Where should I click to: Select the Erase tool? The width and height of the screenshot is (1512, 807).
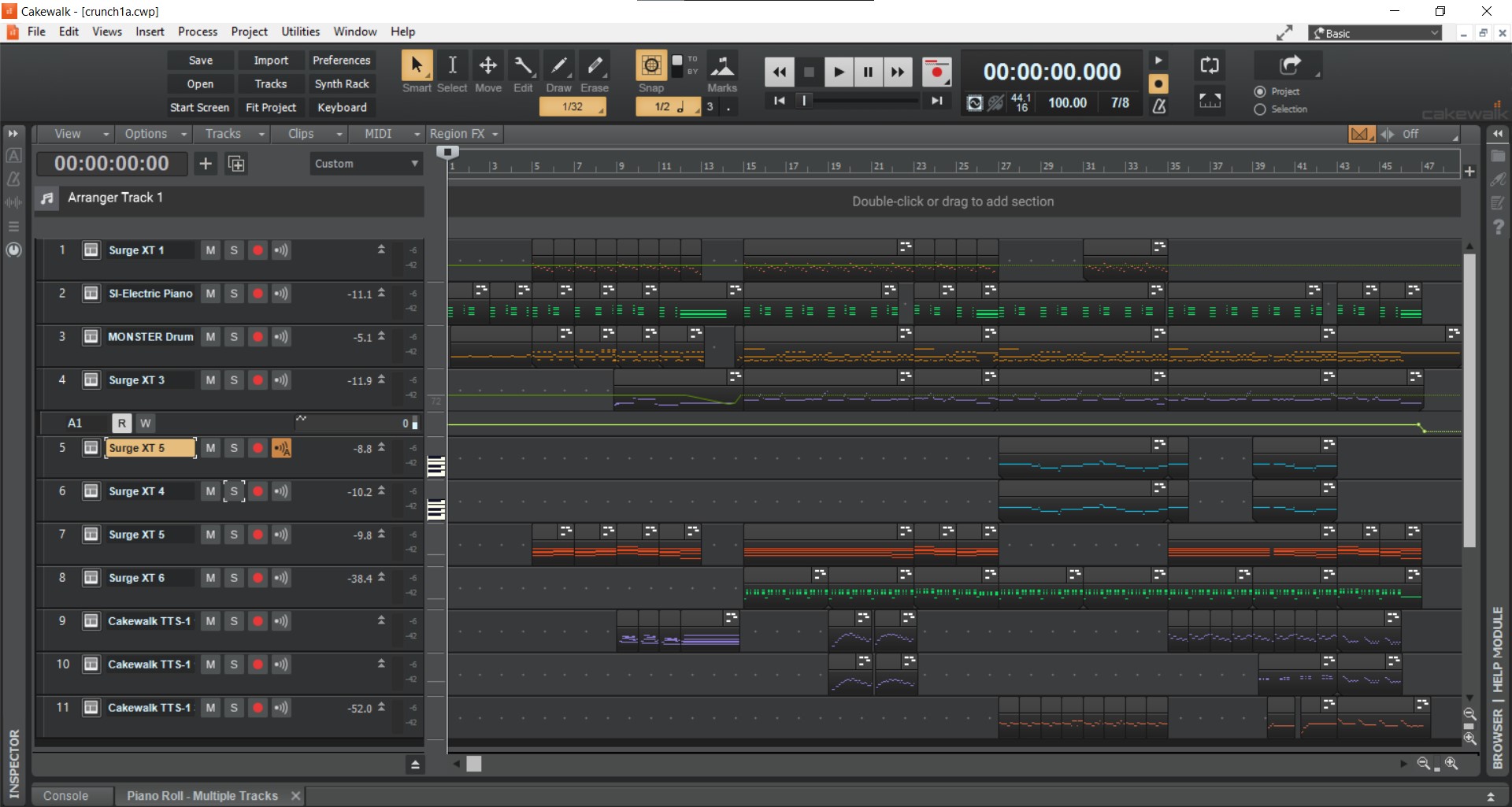pos(595,66)
